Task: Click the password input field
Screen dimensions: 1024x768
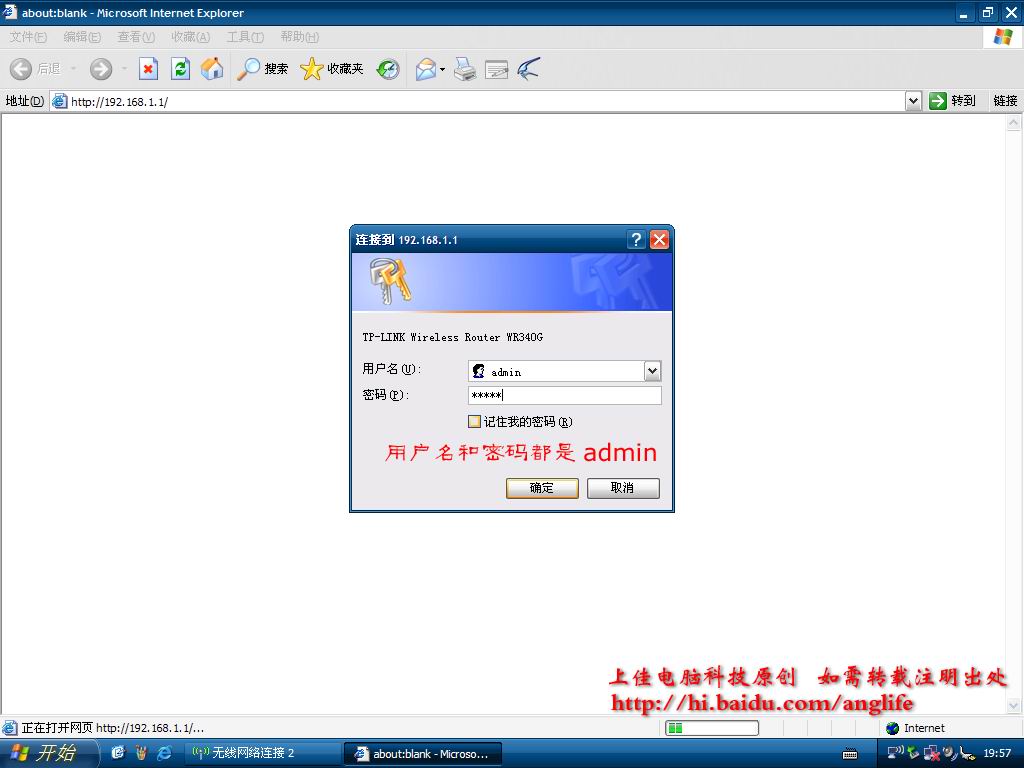Action: (564, 395)
